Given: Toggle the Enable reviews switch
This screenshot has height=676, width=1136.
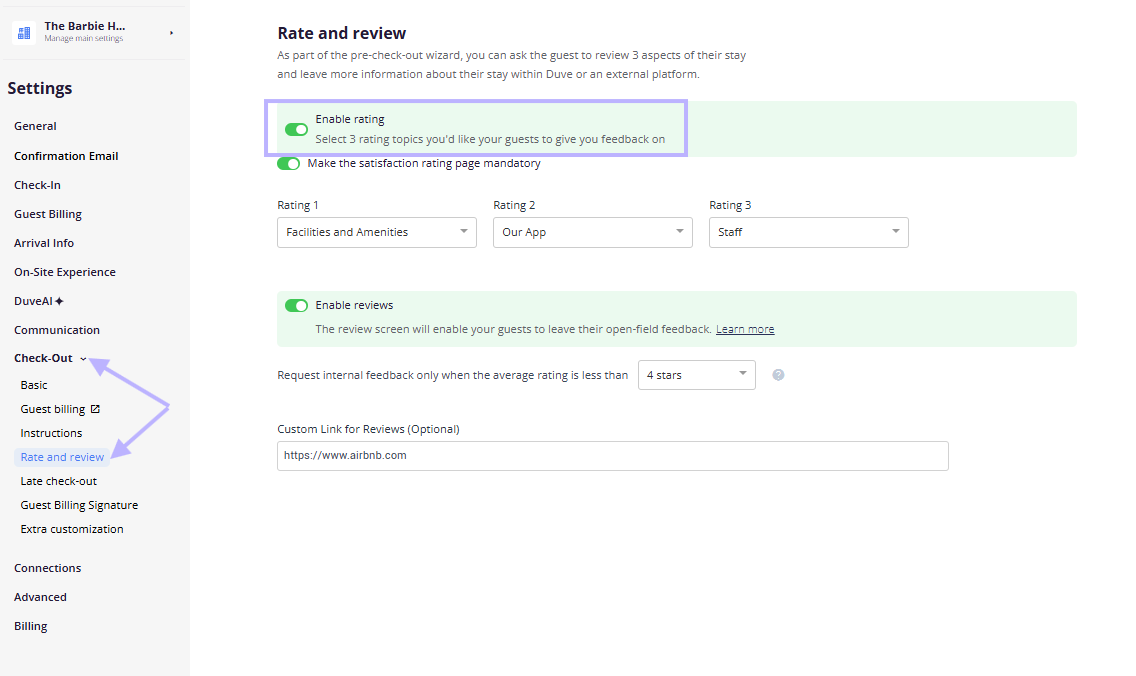Looking at the screenshot, I should pyautogui.click(x=296, y=306).
